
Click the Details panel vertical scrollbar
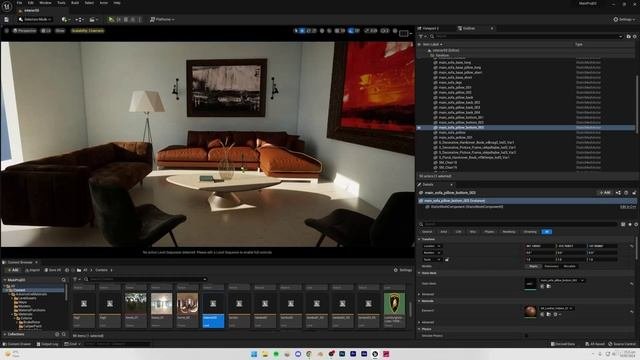tap(637, 247)
